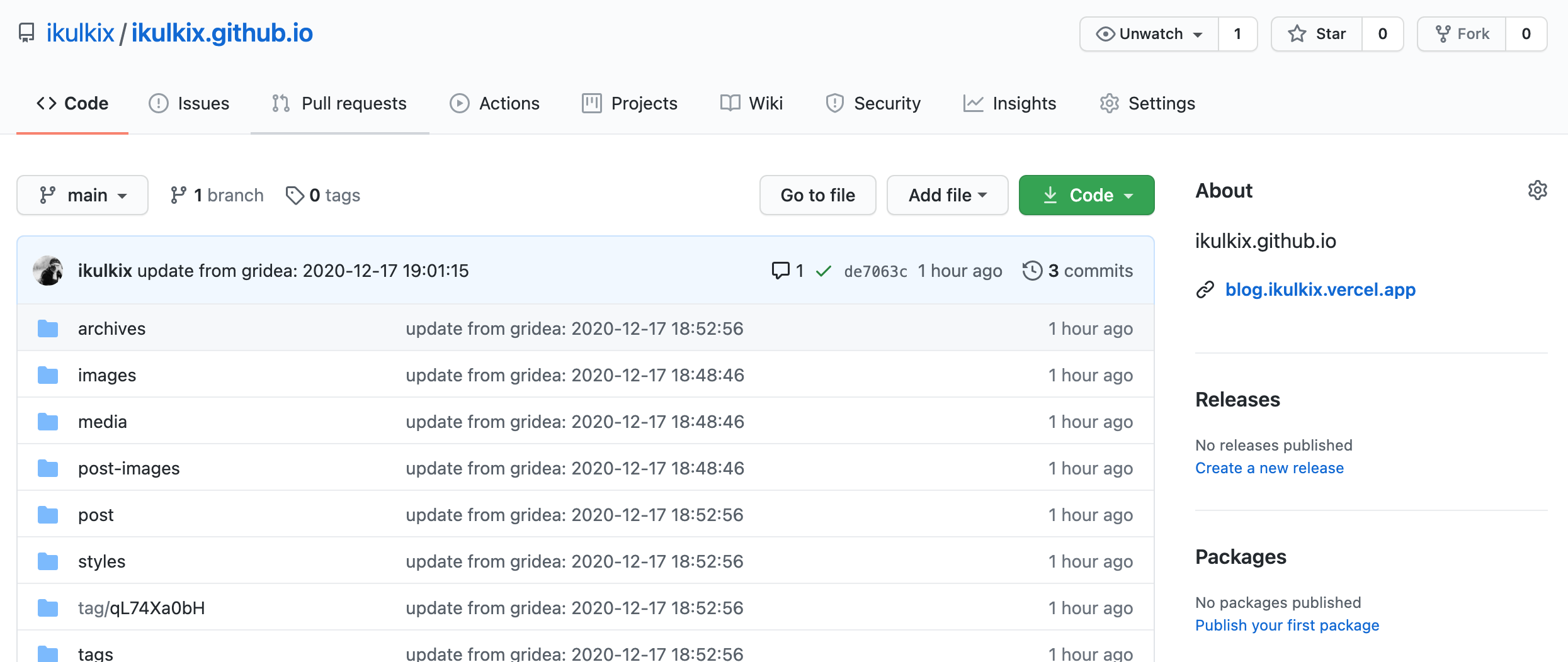
Task: Open the media folder
Action: [102, 422]
